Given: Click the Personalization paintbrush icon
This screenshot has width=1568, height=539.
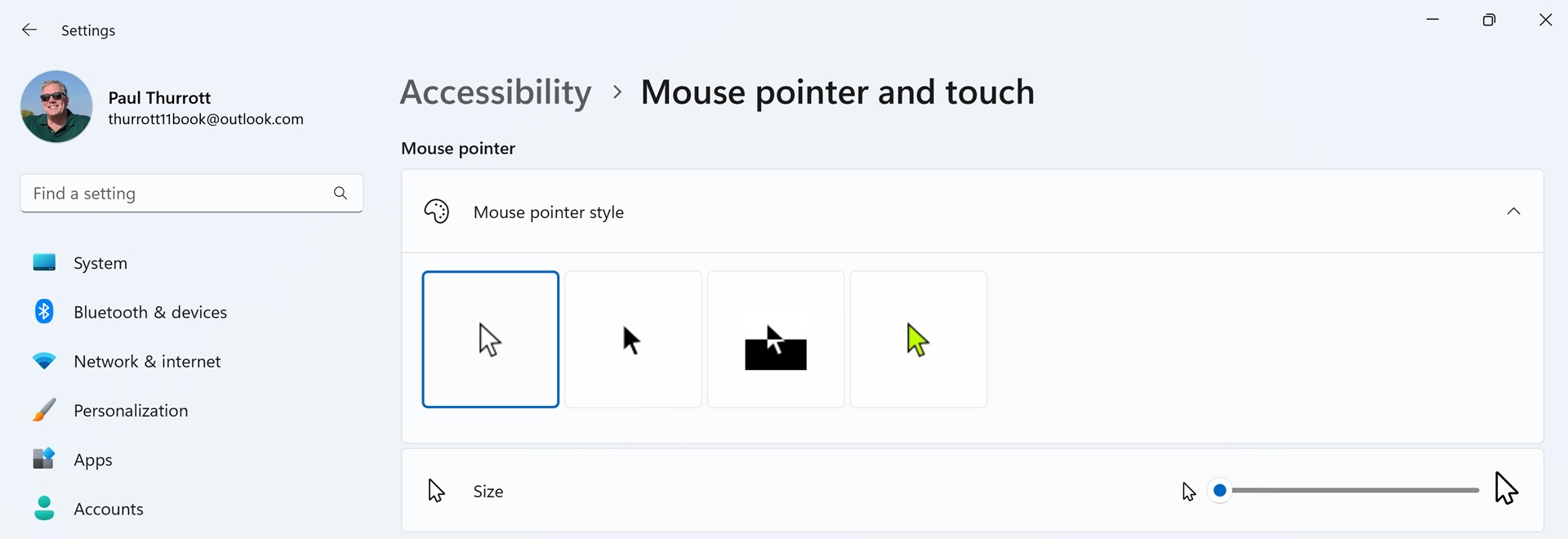Looking at the screenshot, I should 44,410.
